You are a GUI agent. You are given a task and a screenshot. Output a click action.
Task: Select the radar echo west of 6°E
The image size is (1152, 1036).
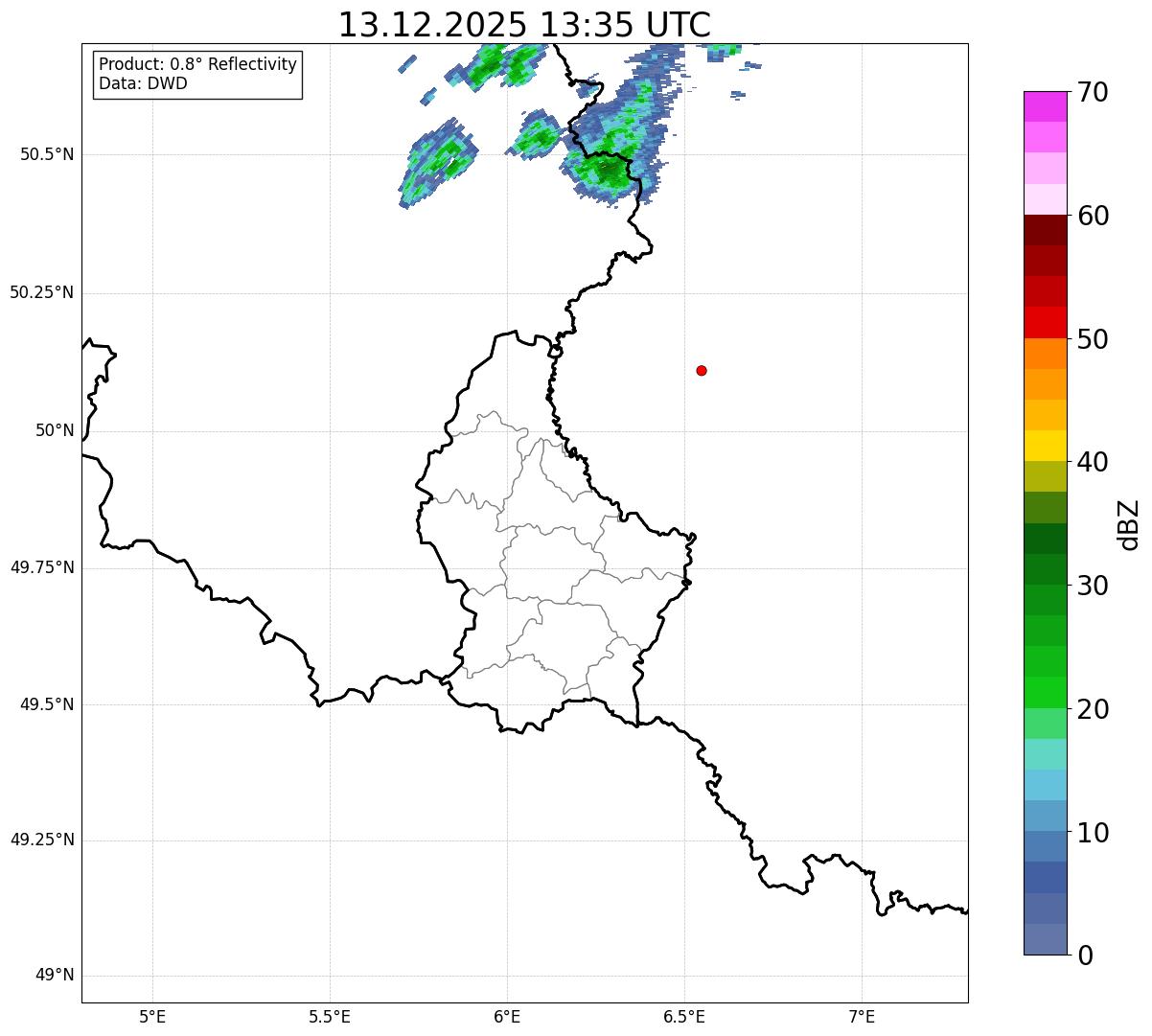tap(436, 161)
